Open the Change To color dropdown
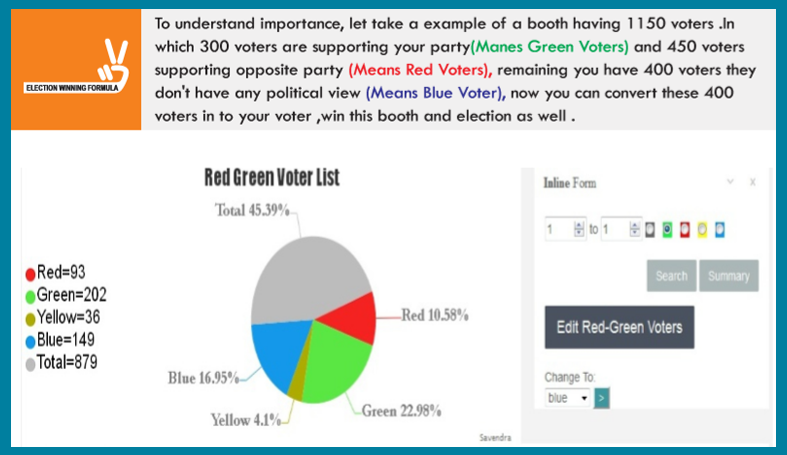 click(569, 398)
